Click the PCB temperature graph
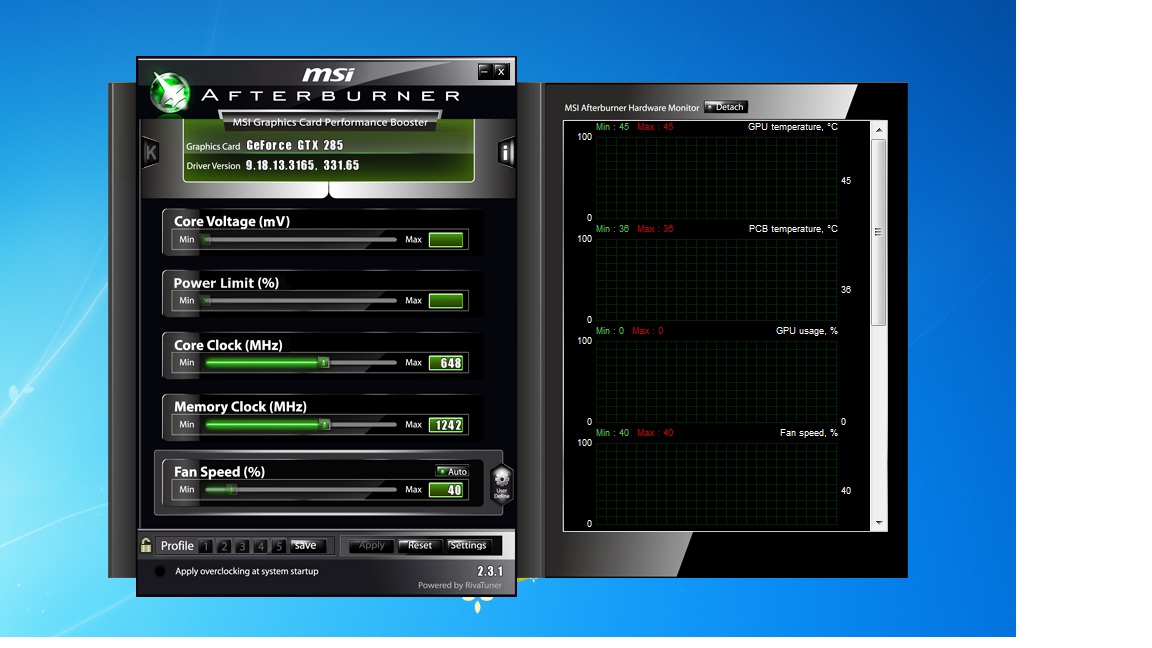The width and height of the screenshot is (1152, 648). (x=716, y=279)
